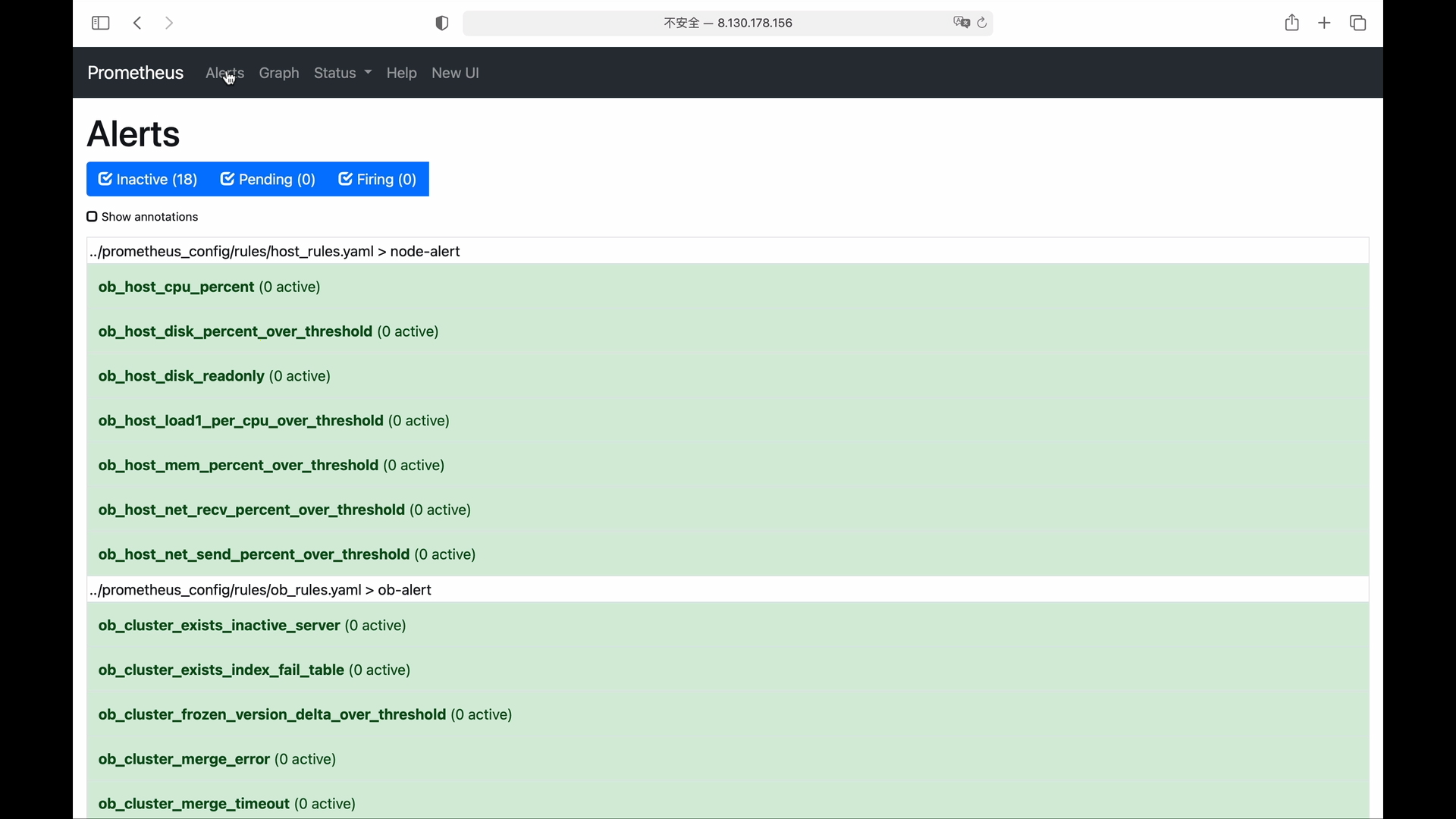
Task: Expand the ob_host_disk_readonly alert rule
Action: pos(181,376)
